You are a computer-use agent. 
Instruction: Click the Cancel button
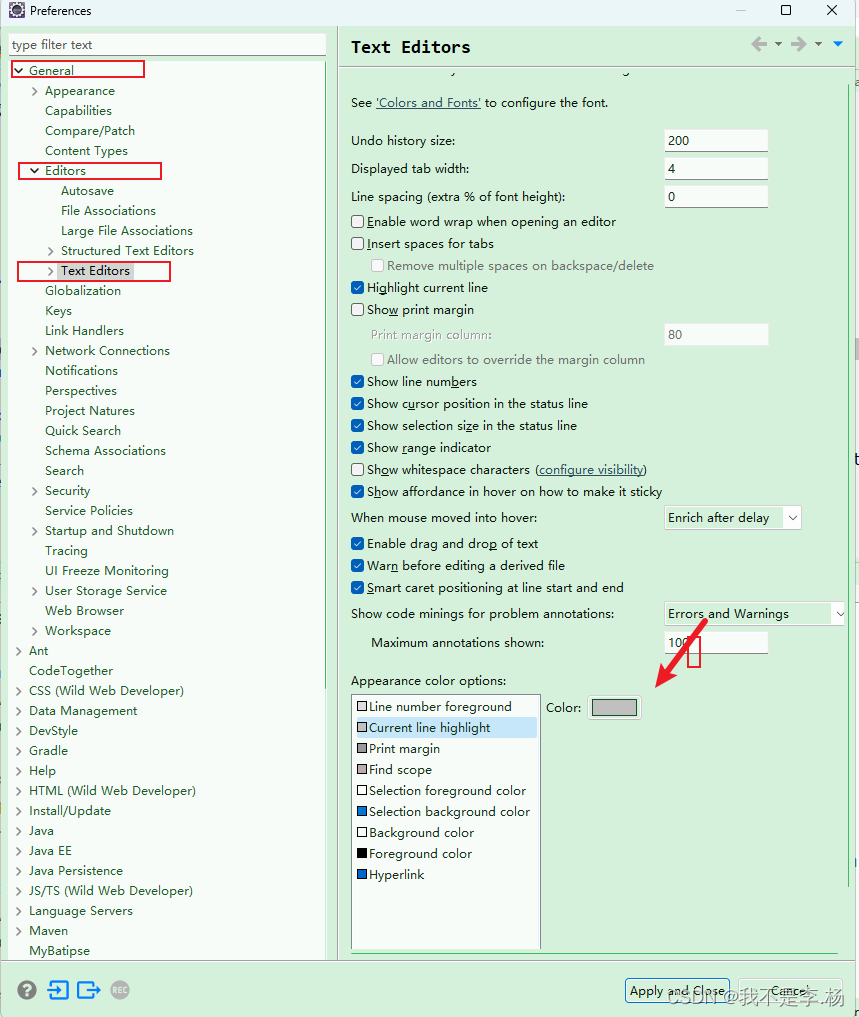pyautogui.click(x=790, y=990)
